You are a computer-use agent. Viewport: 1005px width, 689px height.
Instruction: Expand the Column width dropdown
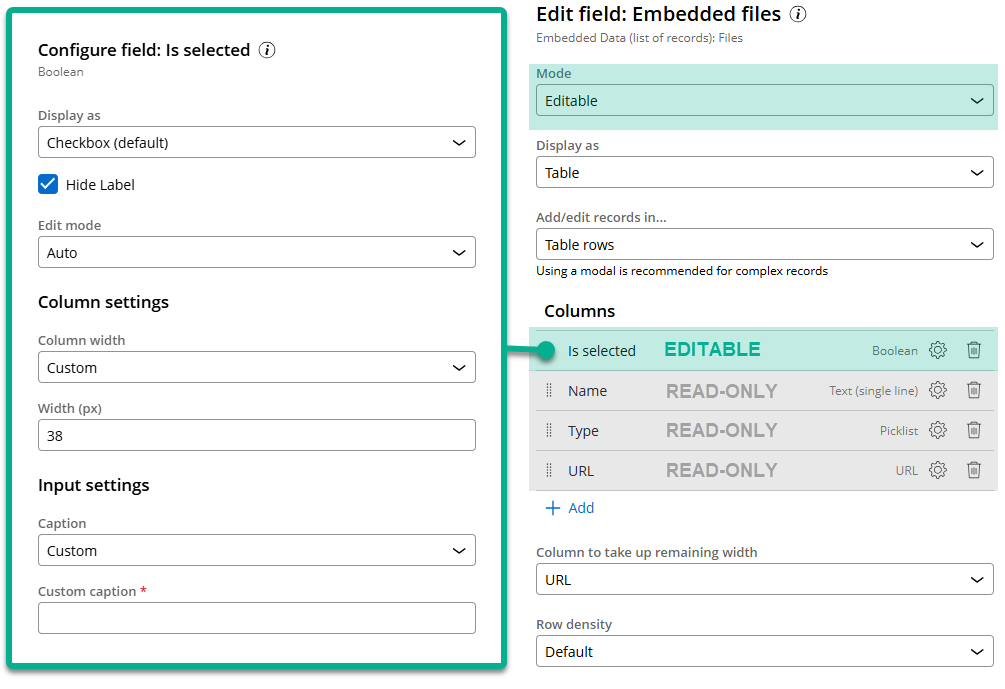(256, 368)
